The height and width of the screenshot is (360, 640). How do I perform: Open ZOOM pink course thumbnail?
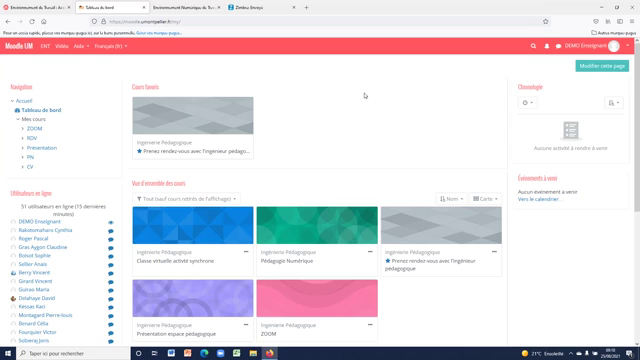[317, 298]
